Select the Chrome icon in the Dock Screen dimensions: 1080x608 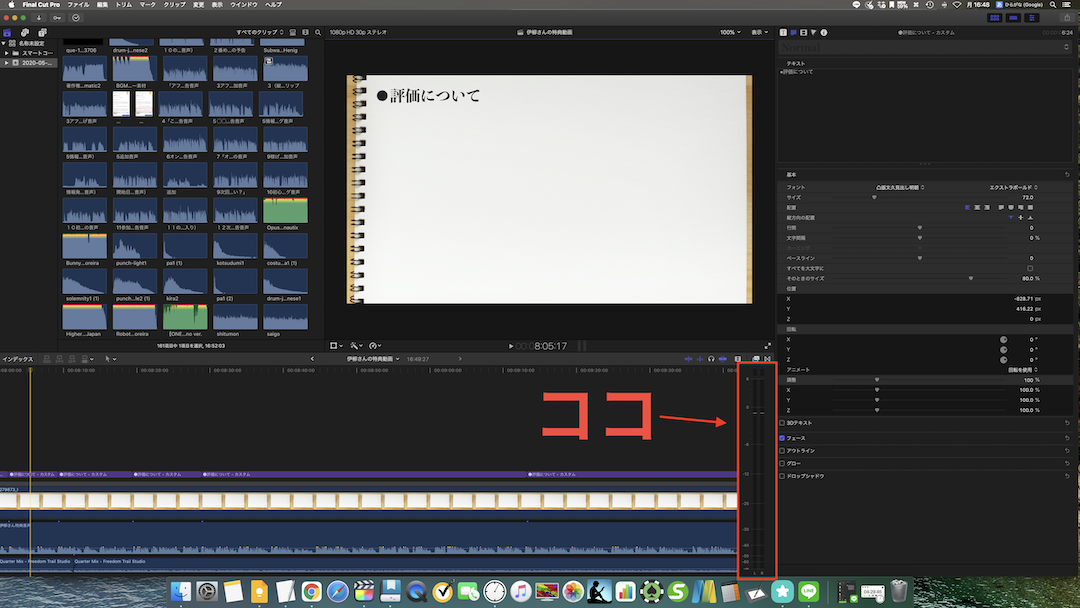[311, 591]
